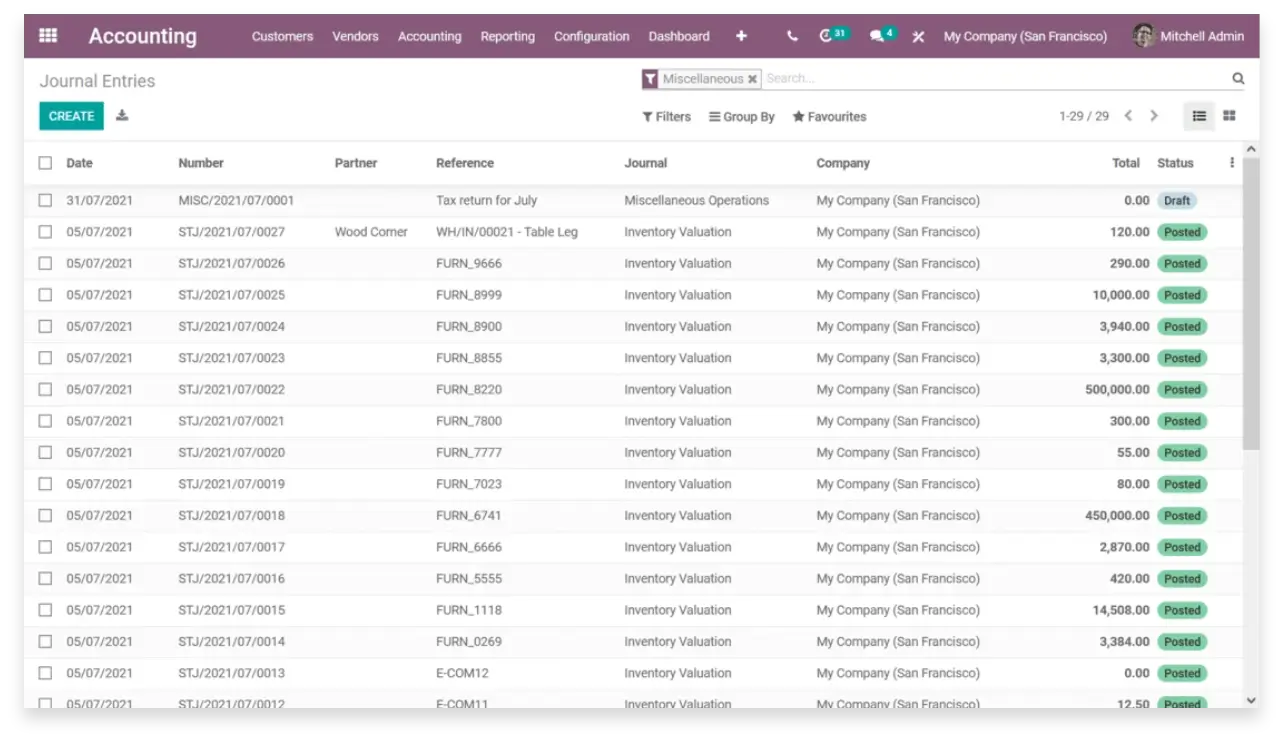Image resolution: width=1284 pixels, height=742 pixels.
Task: Expand the Filters dropdown
Action: [666, 117]
